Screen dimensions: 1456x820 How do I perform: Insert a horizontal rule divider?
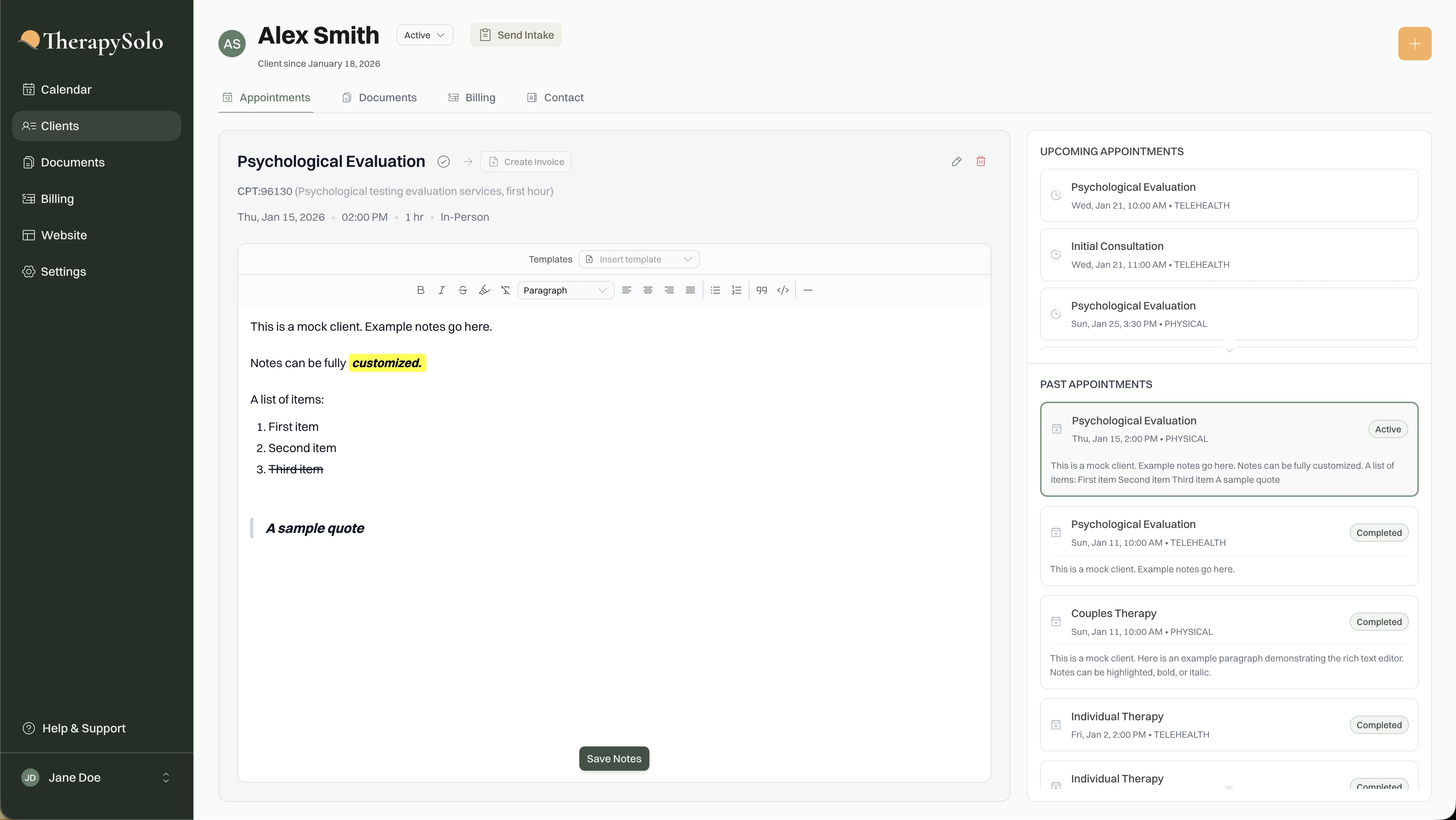coord(808,290)
